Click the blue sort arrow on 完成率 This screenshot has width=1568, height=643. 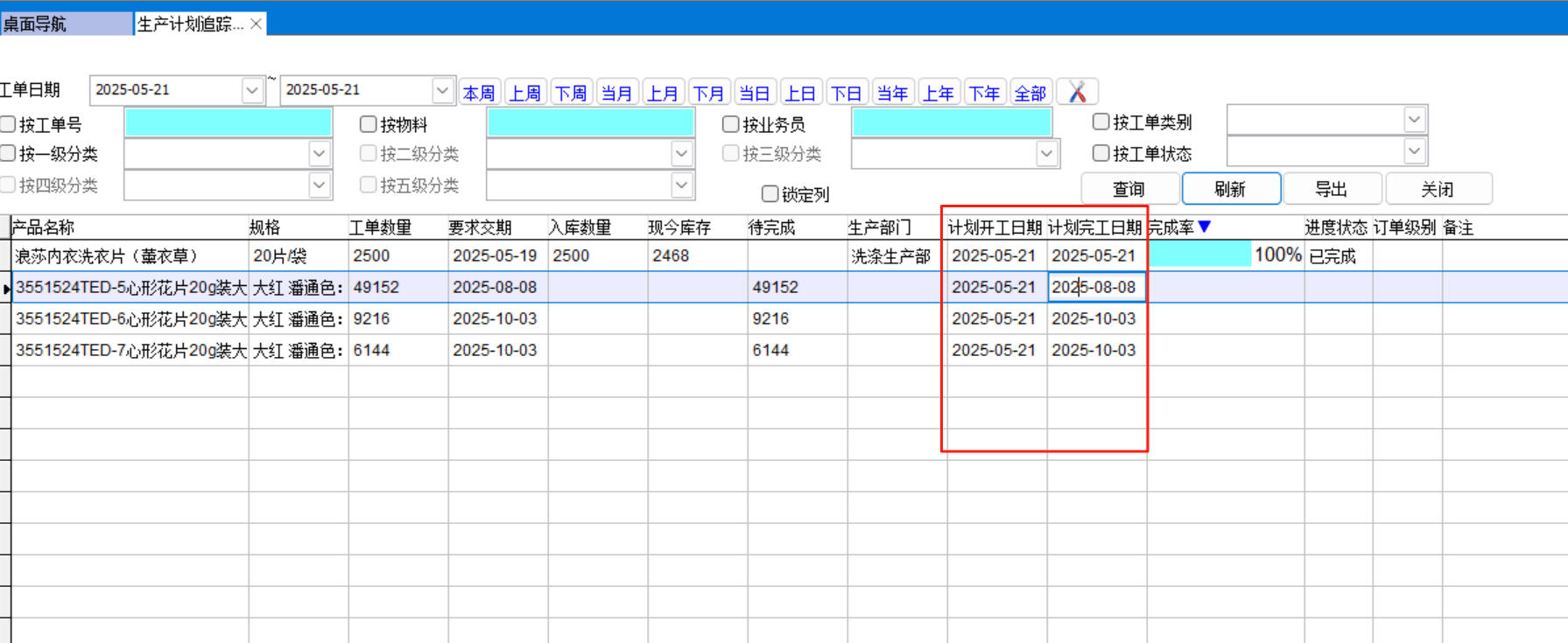coord(1205,227)
